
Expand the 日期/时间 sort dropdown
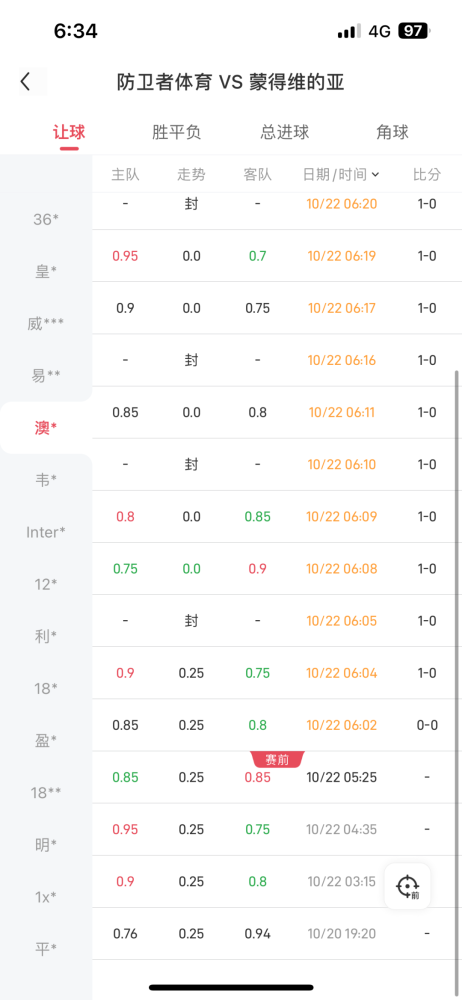(341, 174)
